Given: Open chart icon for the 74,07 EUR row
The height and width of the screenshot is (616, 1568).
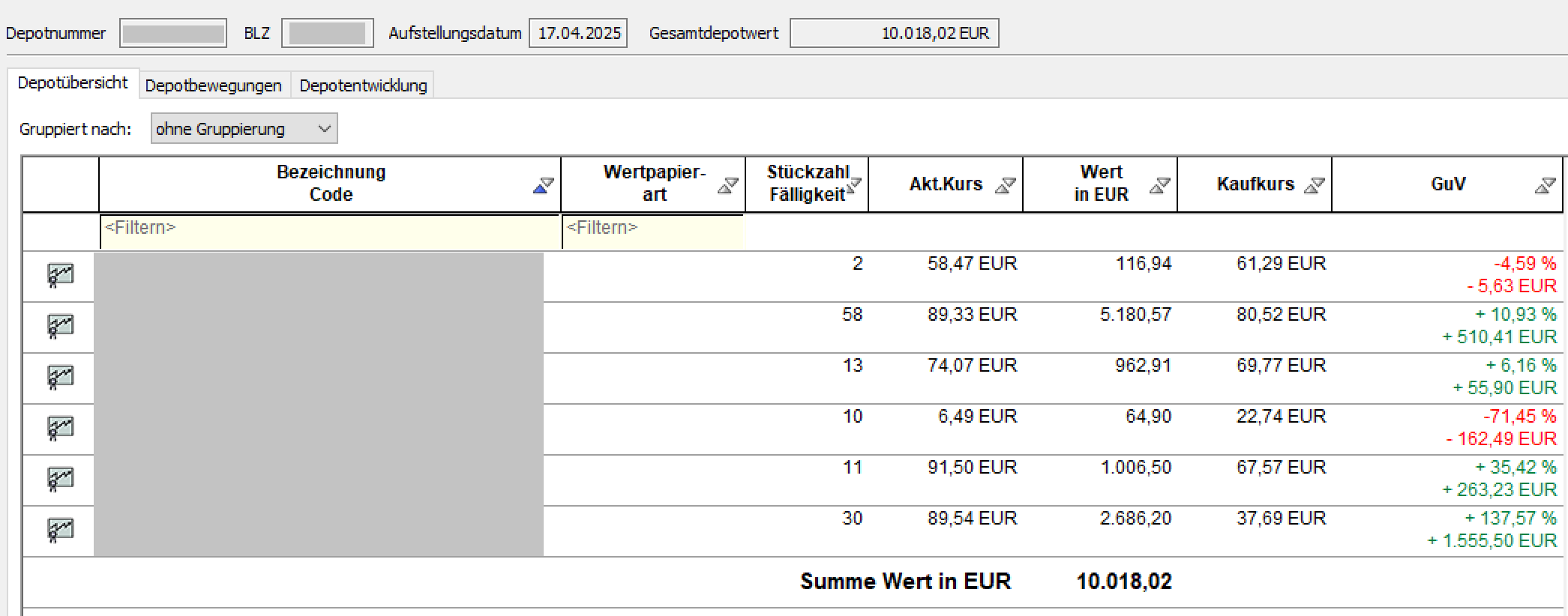Looking at the screenshot, I should pyautogui.click(x=60, y=377).
